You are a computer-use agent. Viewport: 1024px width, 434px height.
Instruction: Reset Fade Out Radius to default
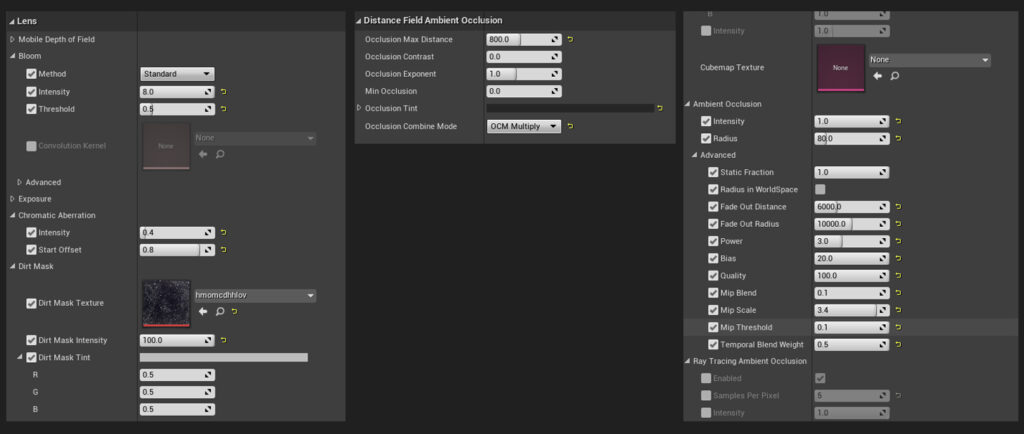pyautogui.click(x=899, y=224)
